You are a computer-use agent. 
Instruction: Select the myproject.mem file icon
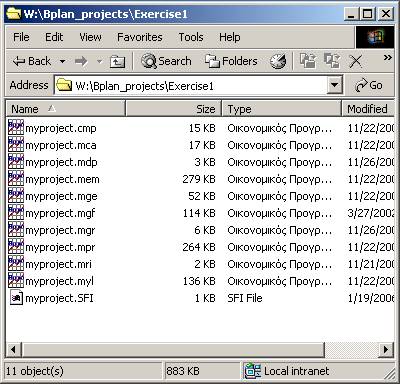click(16, 178)
